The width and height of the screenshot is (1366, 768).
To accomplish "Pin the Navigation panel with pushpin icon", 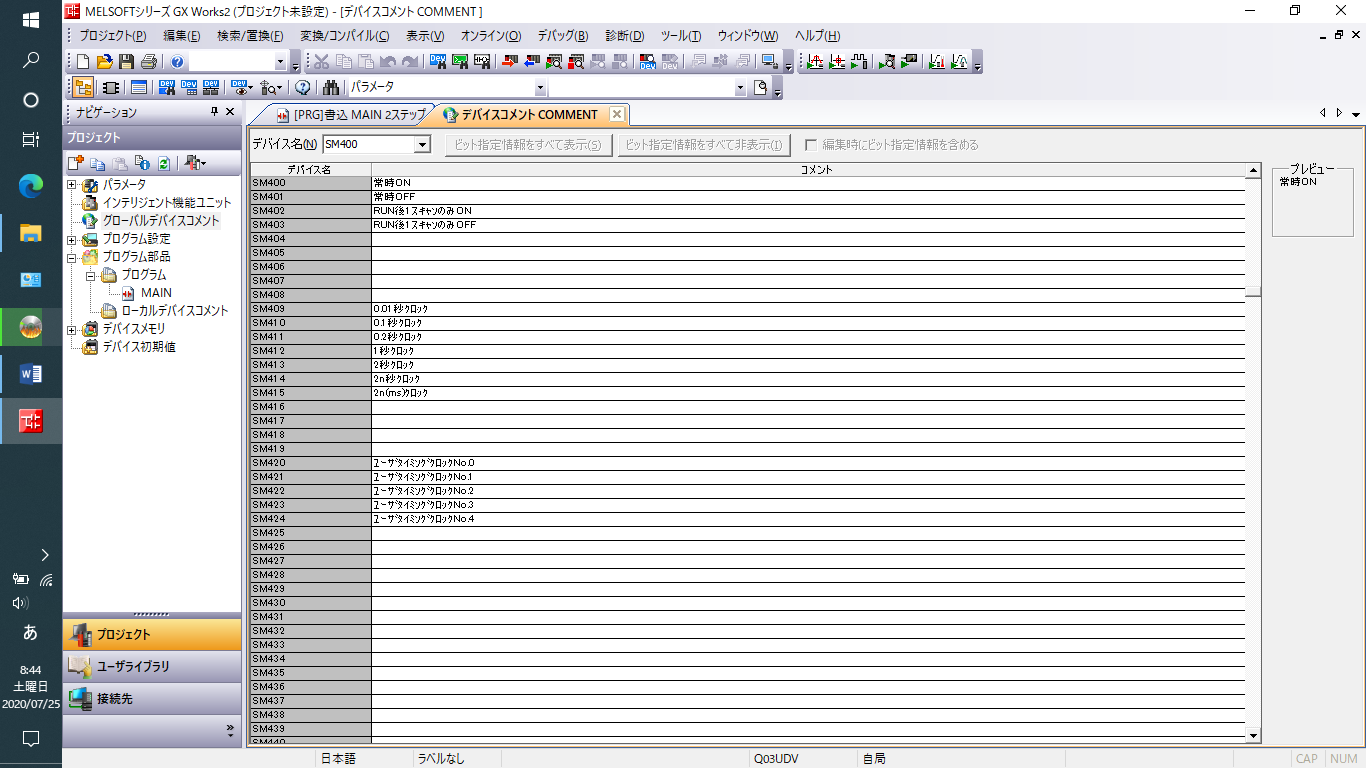I will 214,112.
